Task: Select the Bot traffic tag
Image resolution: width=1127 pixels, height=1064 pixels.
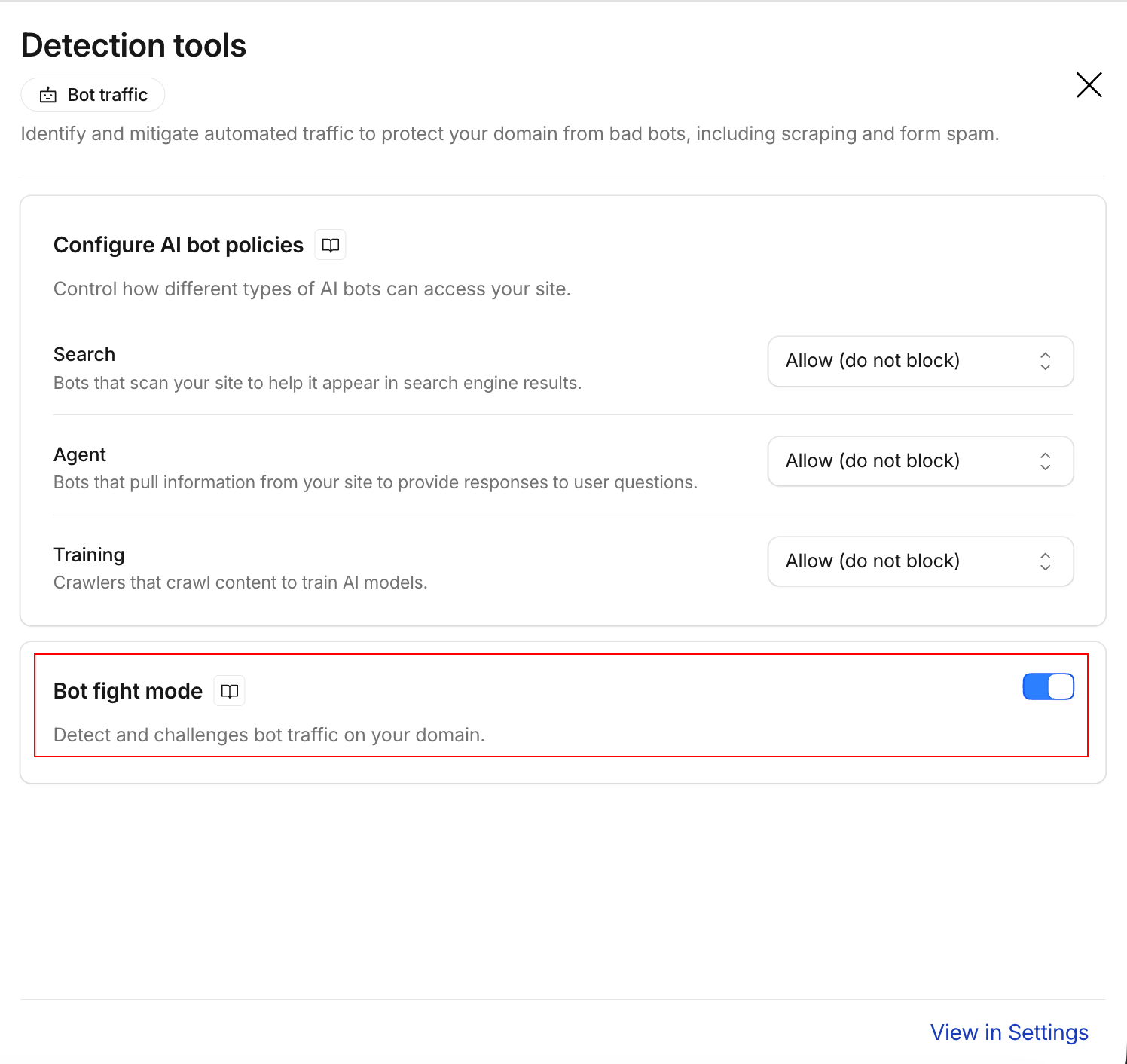Action: tap(93, 95)
